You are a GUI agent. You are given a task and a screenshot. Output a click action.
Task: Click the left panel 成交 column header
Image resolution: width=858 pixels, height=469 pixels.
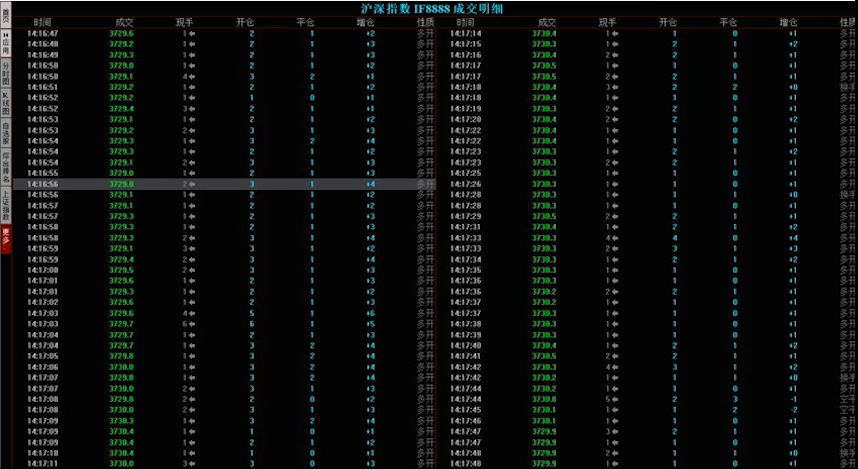[124, 21]
